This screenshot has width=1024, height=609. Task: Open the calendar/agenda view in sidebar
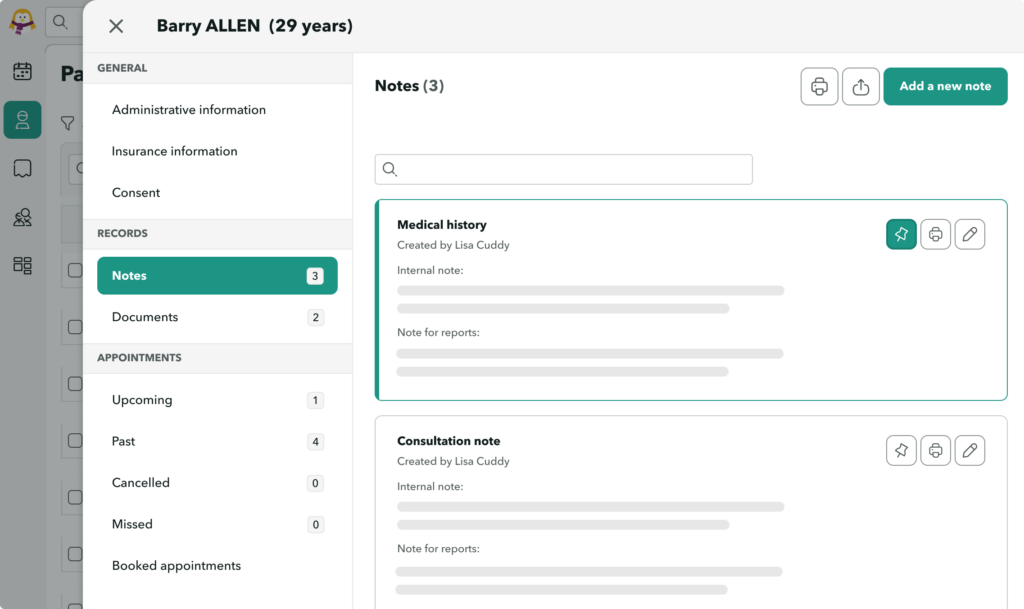22,70
